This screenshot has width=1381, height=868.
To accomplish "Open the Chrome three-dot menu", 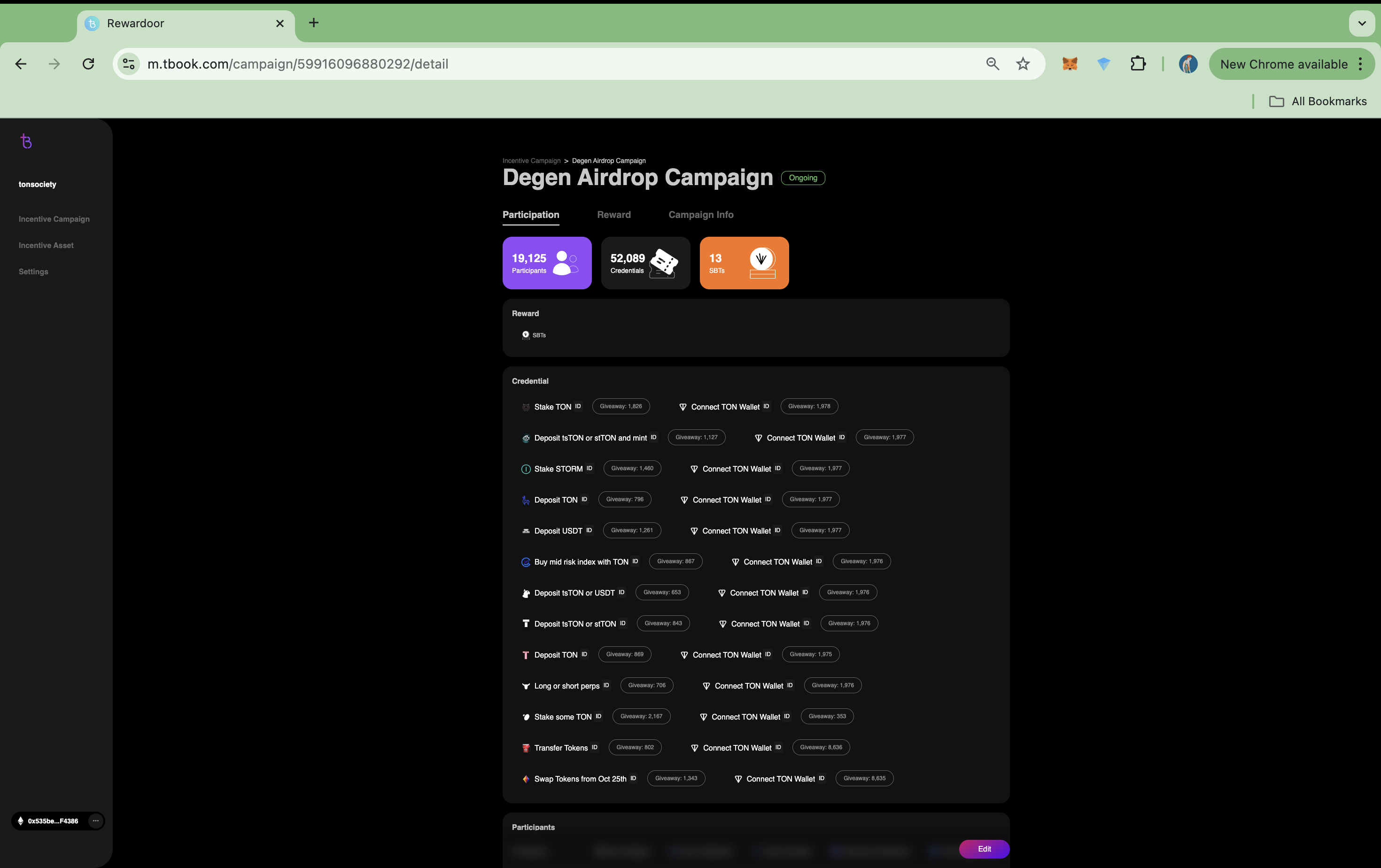I will tap(1360, 63).
